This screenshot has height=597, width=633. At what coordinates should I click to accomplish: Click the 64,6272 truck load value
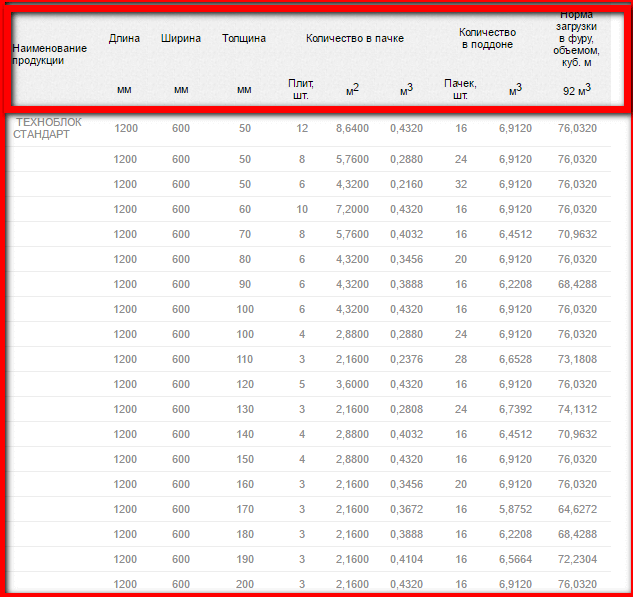pyautogui.click(x=577, y=509)
